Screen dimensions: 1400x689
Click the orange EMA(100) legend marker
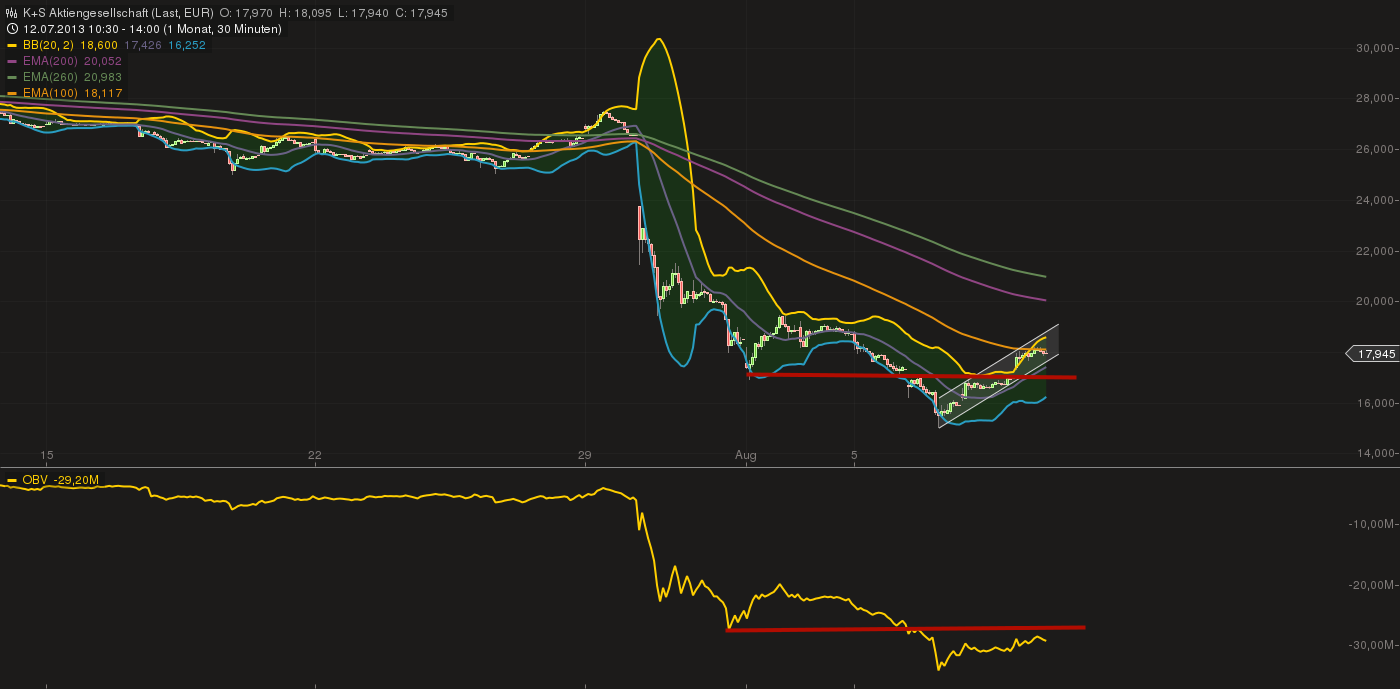click(x=12, y=93)
